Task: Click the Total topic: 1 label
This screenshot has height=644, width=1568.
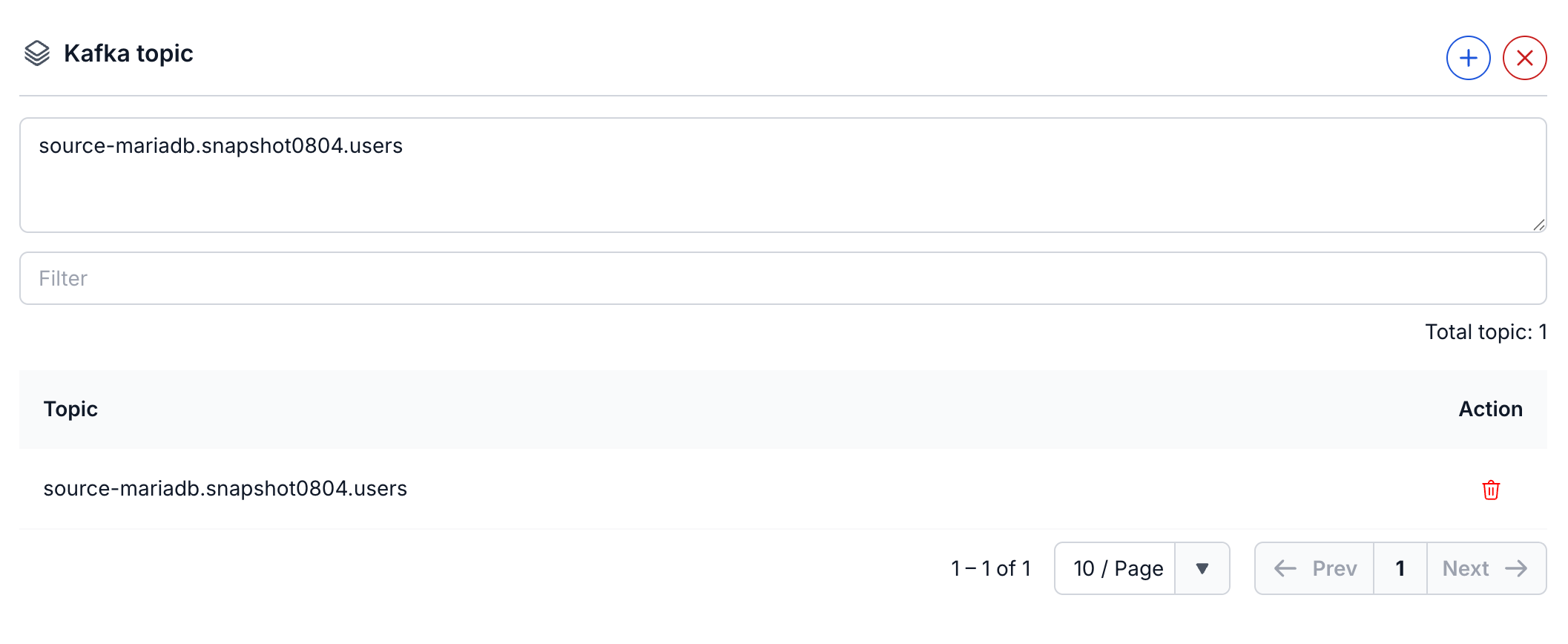Action: (1486, 332)
